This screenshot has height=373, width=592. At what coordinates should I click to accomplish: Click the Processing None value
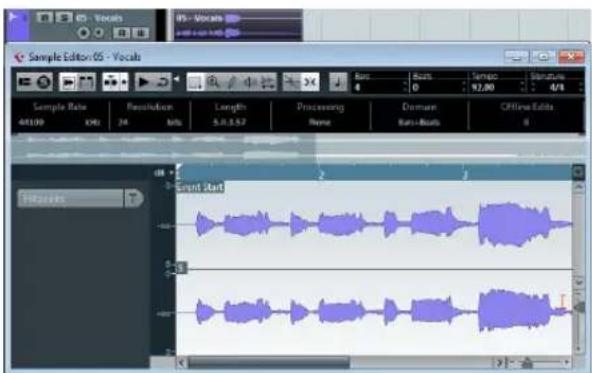(x=320, y=122)
